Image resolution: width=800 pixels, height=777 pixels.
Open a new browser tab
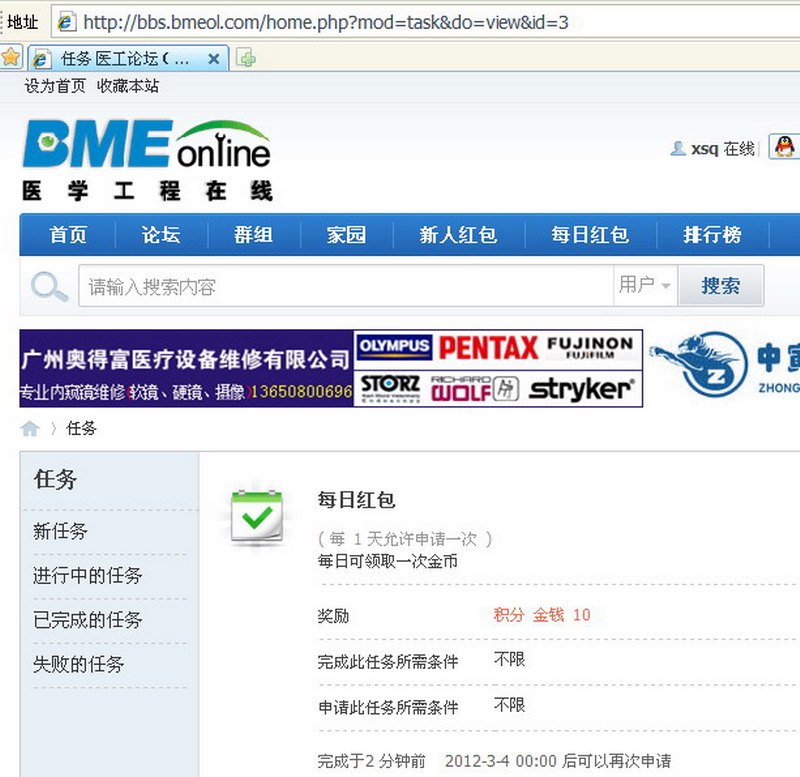pos(246,58)
